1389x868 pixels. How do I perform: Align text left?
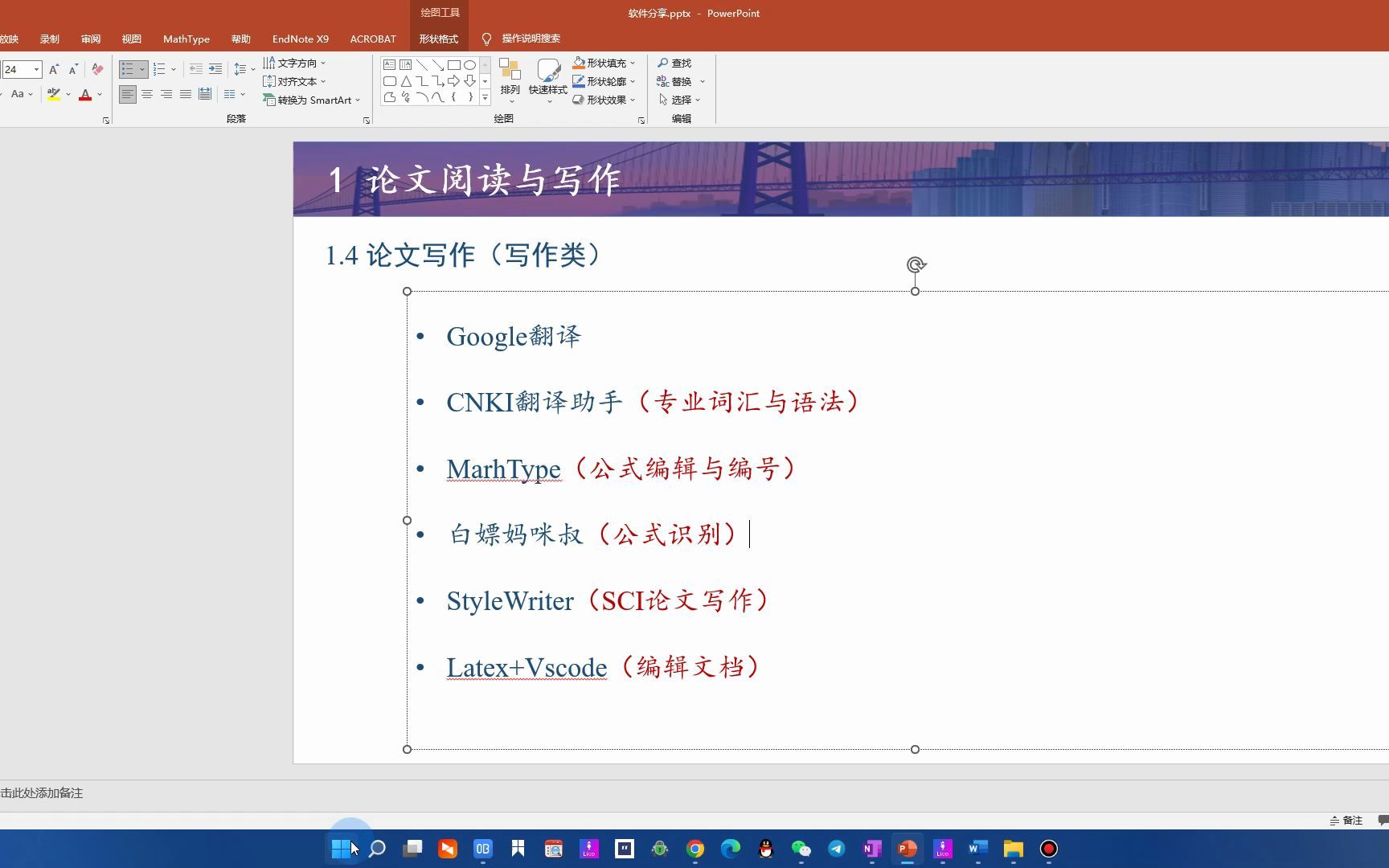click(x=128, y=94)
